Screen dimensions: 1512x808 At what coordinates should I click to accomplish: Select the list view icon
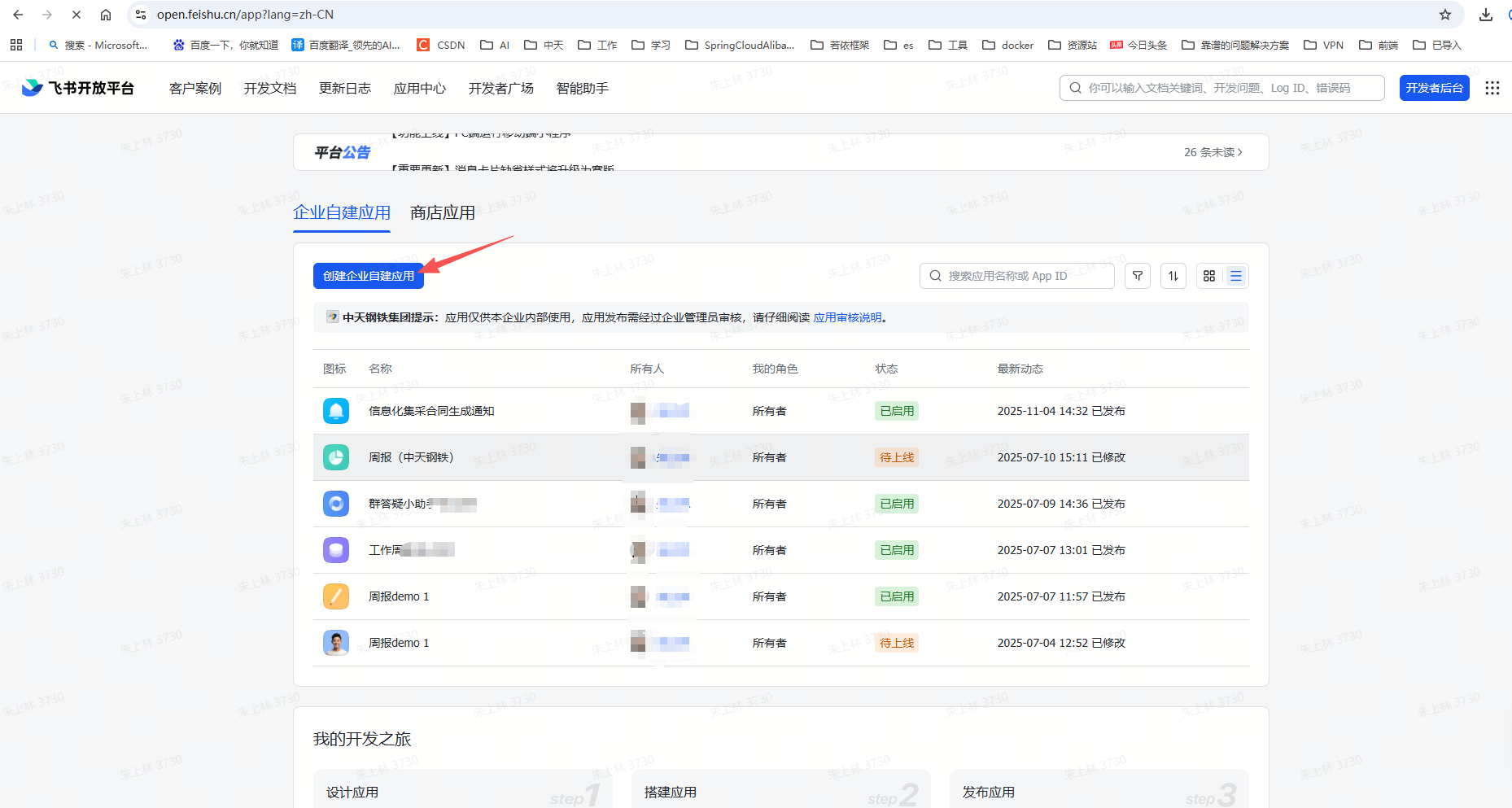1235,275
